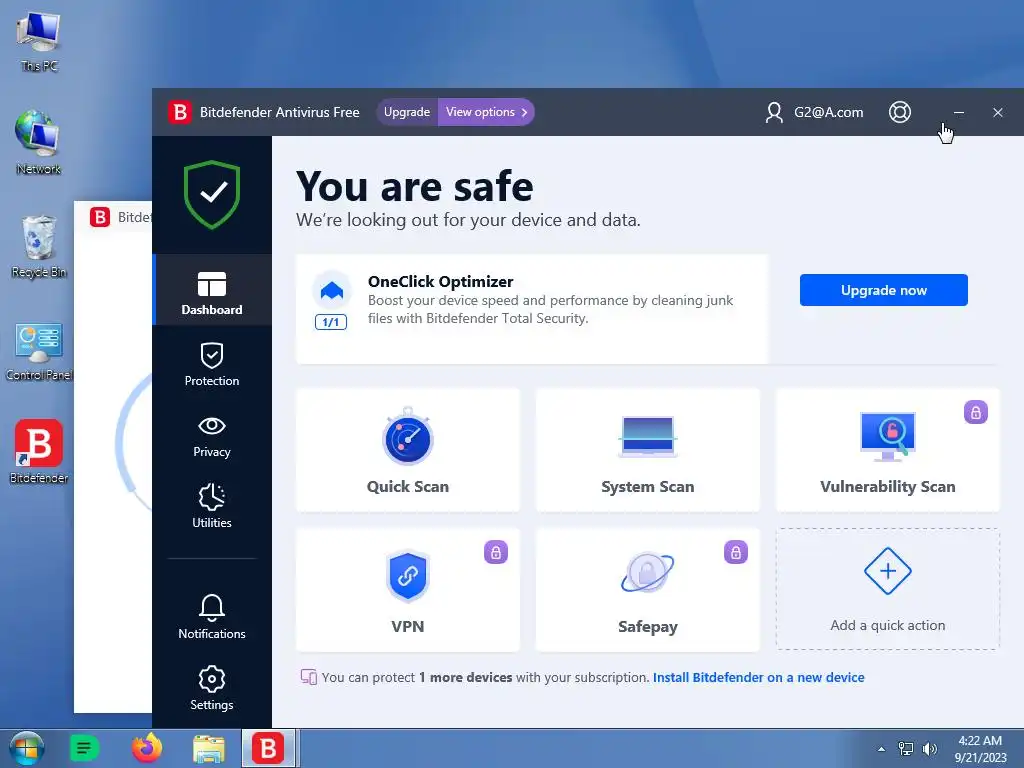
Task: Click OneClick Optimizer heading text
Action: [x=440, y=281]
